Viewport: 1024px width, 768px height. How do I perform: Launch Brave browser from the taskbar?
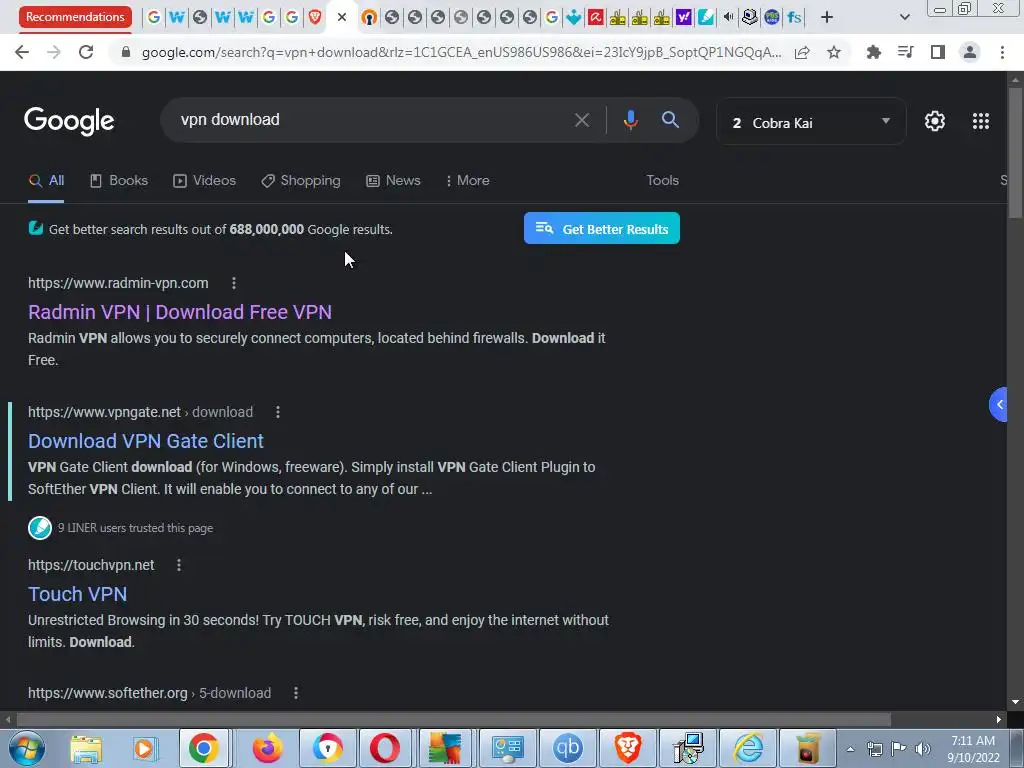[627, 748]
